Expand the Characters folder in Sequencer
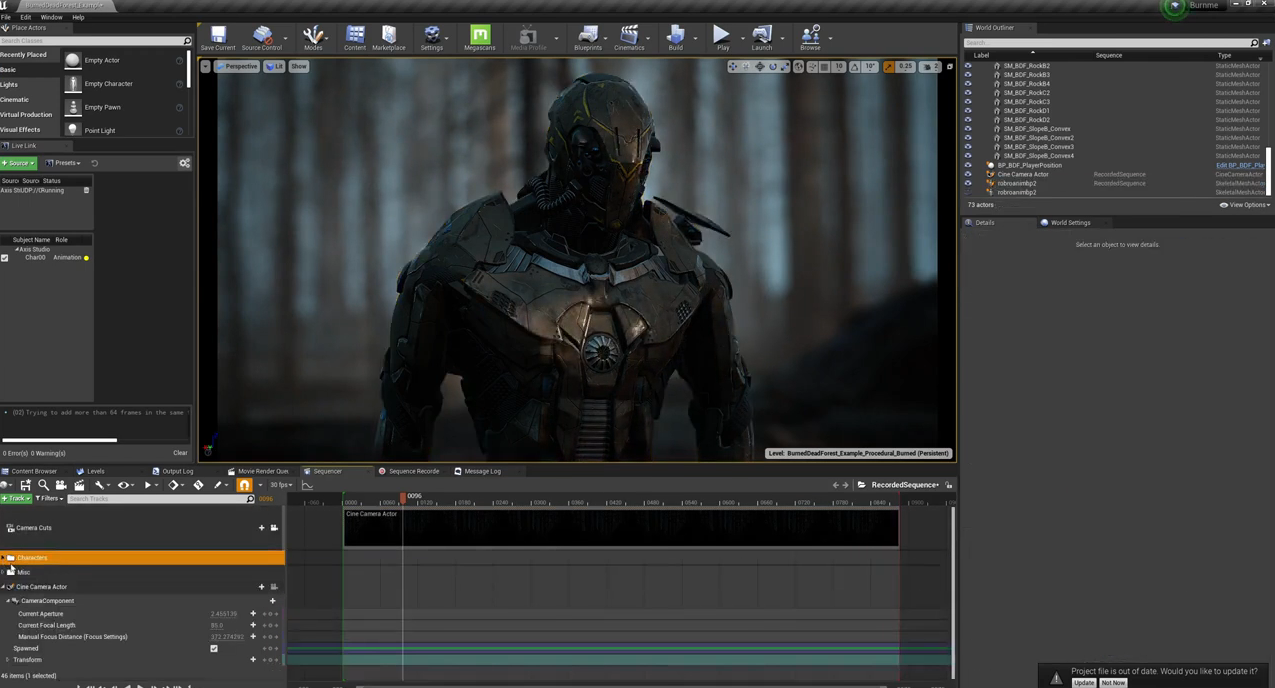This screenshot has height=688, width=1275. pyautogui.click(x=4, y=558)
